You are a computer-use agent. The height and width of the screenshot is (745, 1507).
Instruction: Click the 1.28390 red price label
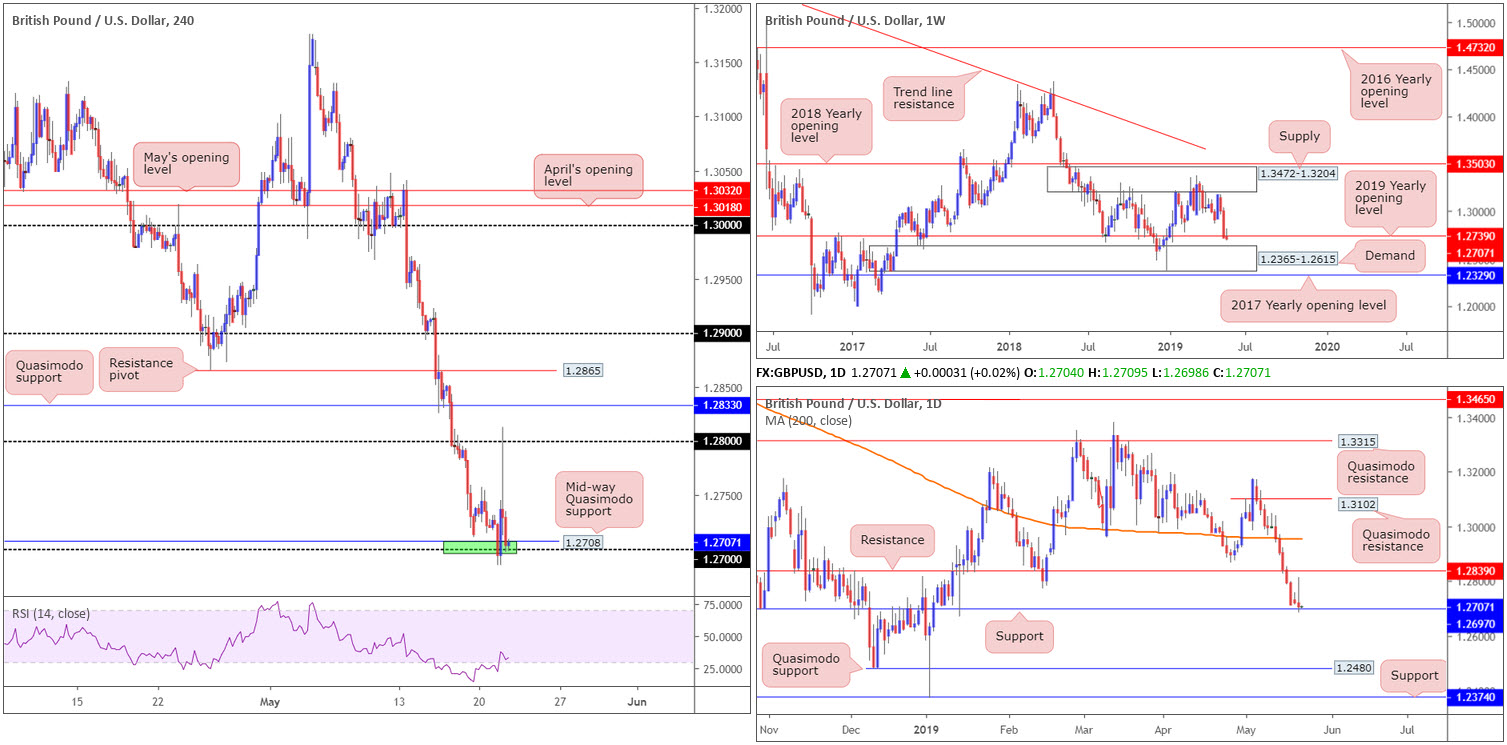pyautogui.click(x=1475, y=570)
